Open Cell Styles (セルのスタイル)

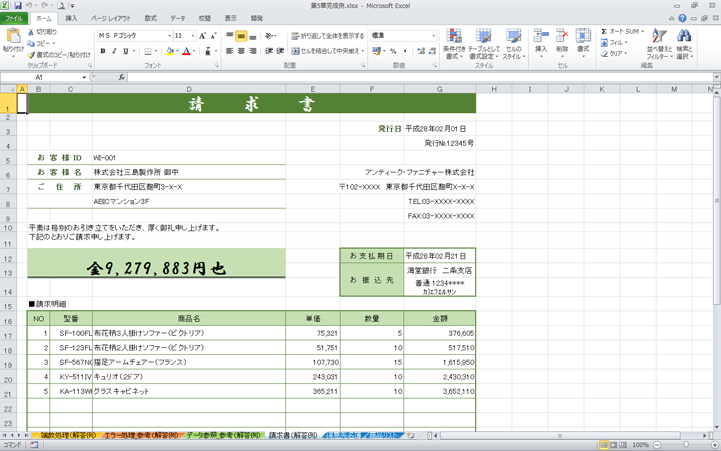pyautogui.click(x=514, y=43)
